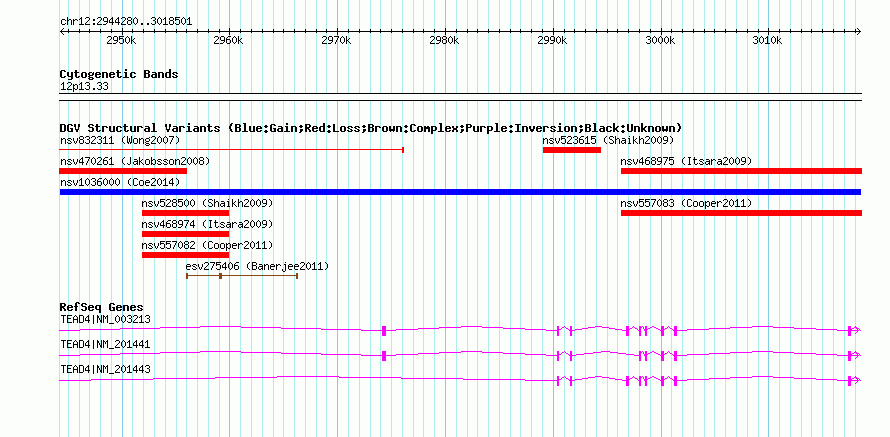The width and height of the screenshot is (890, 437).
Task: Click the 2990k ruler mark
Action: (553, 41)
